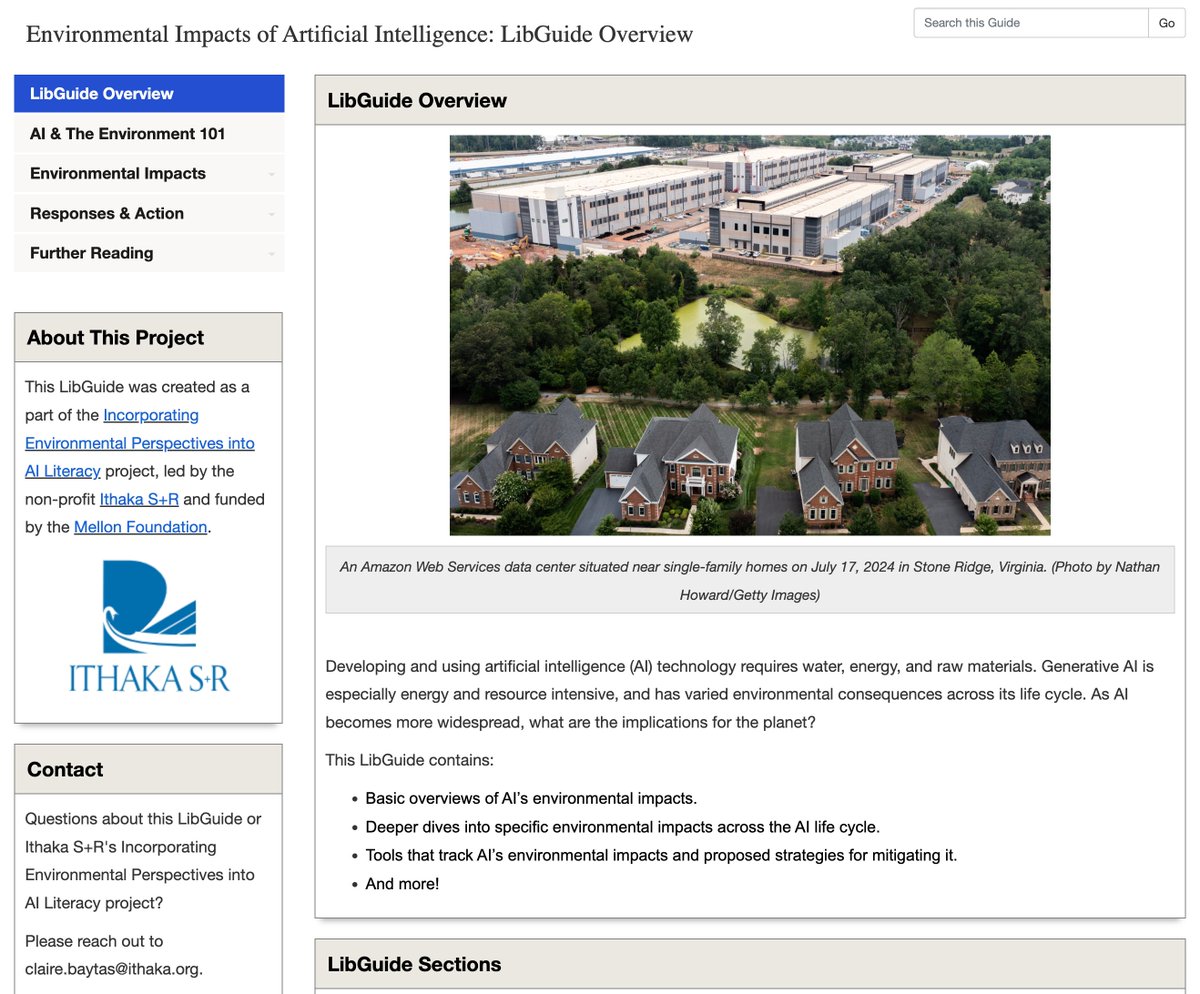The height and width of the screenshot is (994, 1200).
Task: Click bullet 'Tools that track AI's environmental impacts'
Action: [x=661, y=855]
